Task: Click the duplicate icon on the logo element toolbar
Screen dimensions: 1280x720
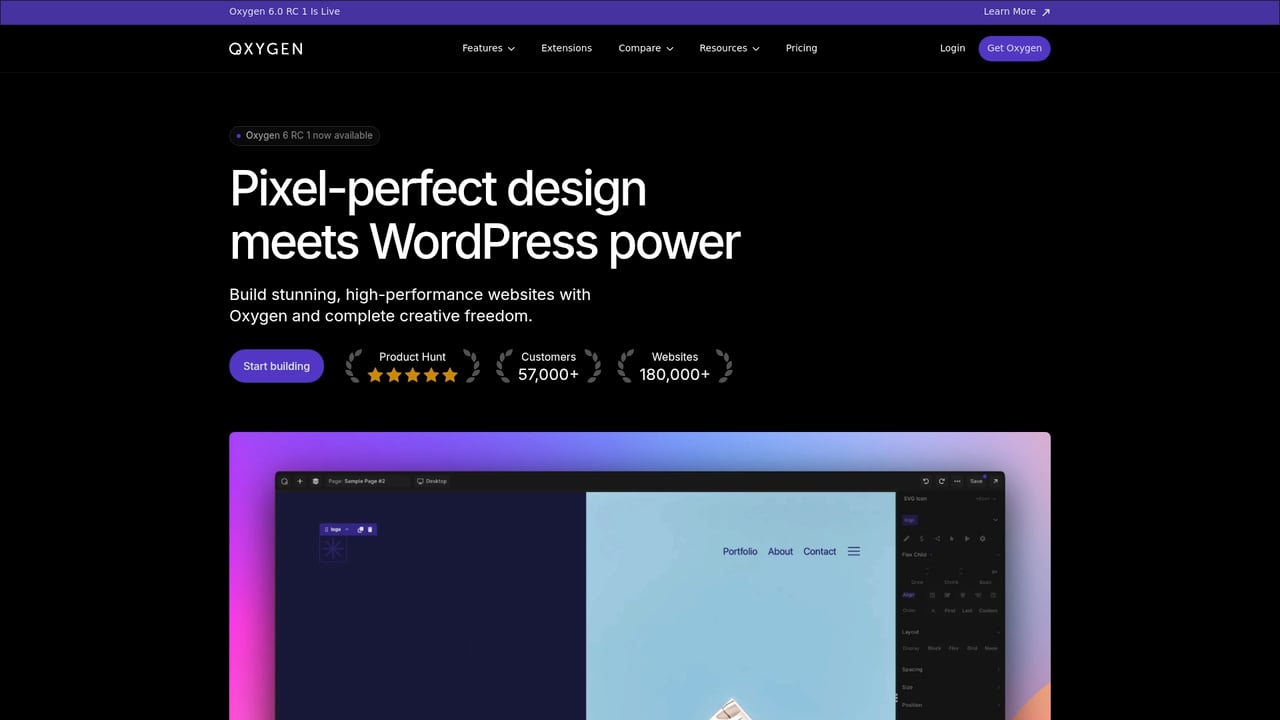Action: click(x=360, y=529)
